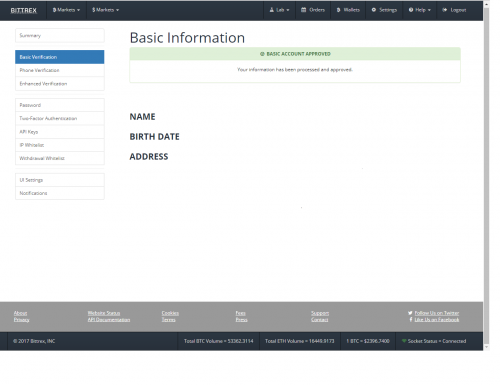Open the Notifications settings page
Screen dimensions: 500x385
coord(60,193)
